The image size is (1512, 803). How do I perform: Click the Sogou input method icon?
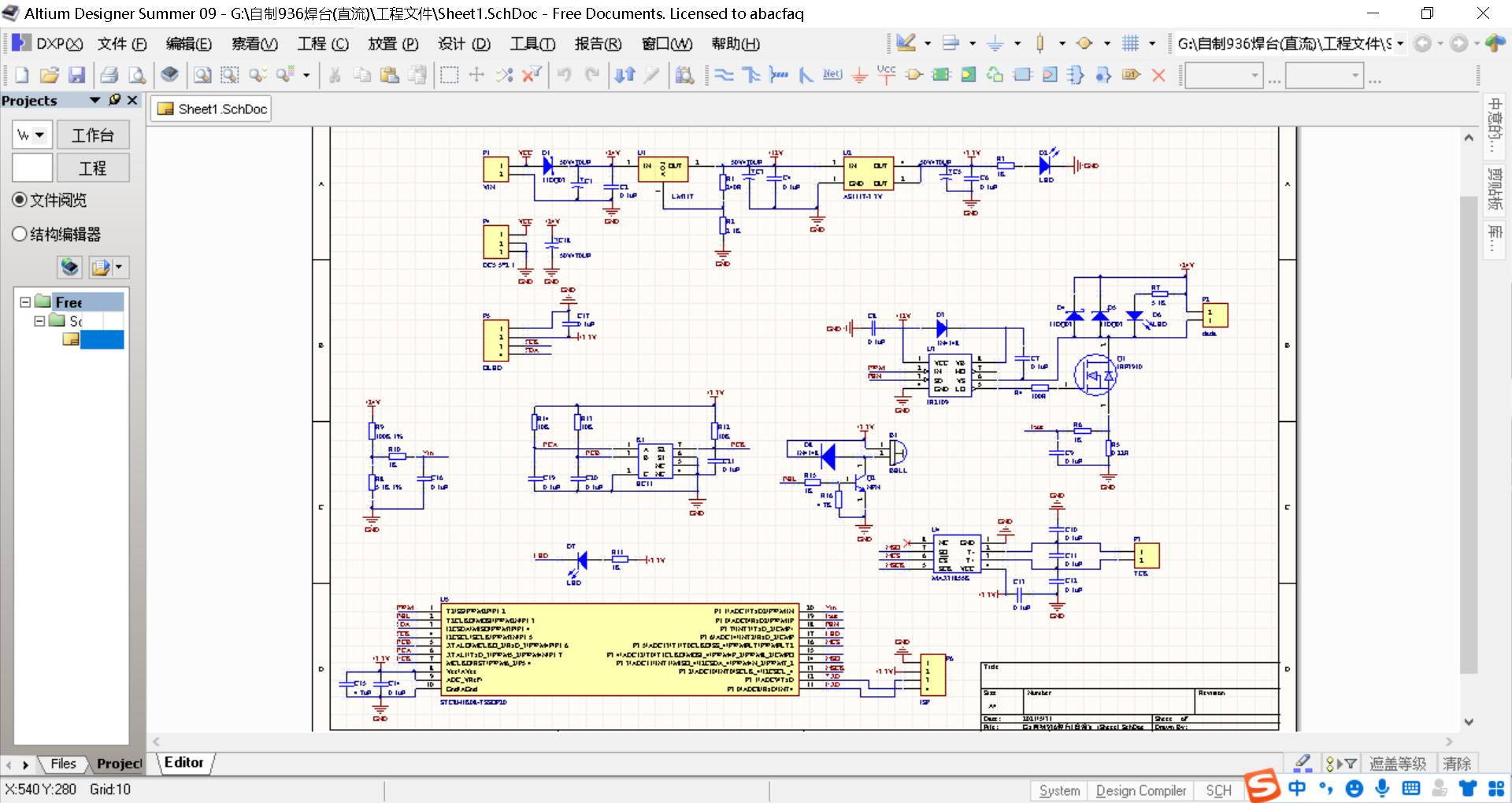(x=1262, y=786)
